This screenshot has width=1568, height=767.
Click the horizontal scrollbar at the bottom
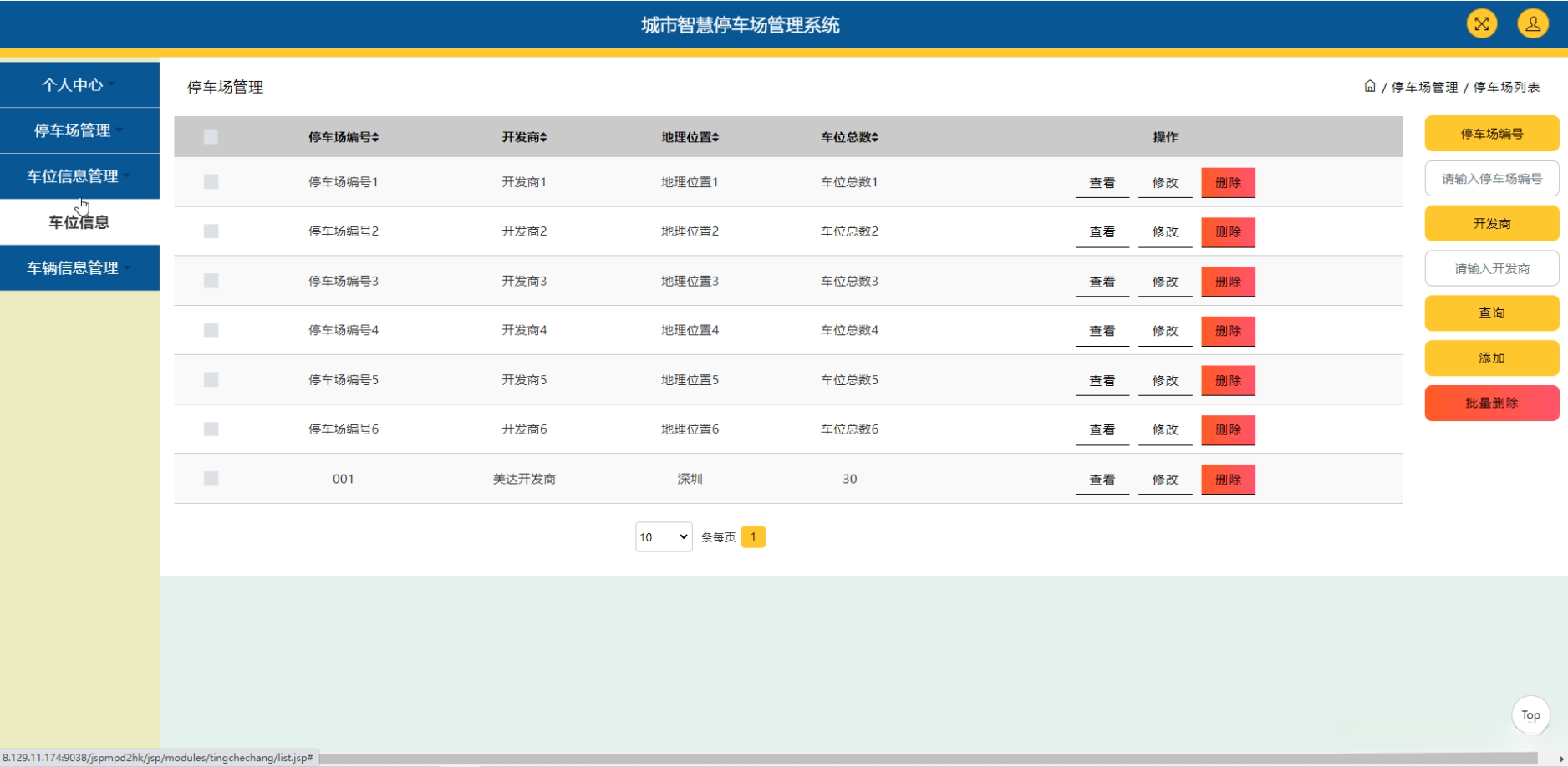click(928, 759)
